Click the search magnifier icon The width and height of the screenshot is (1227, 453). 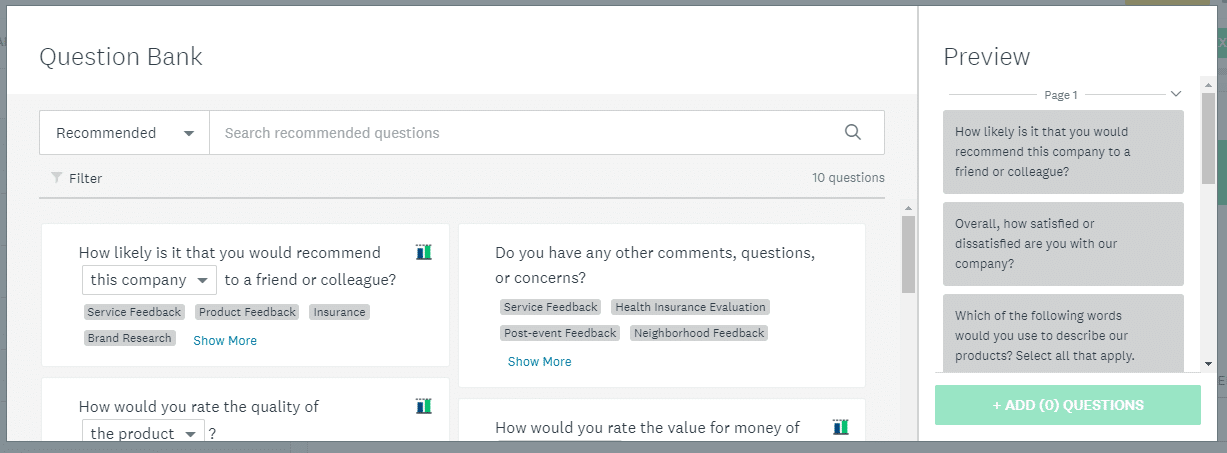point(853,132)
